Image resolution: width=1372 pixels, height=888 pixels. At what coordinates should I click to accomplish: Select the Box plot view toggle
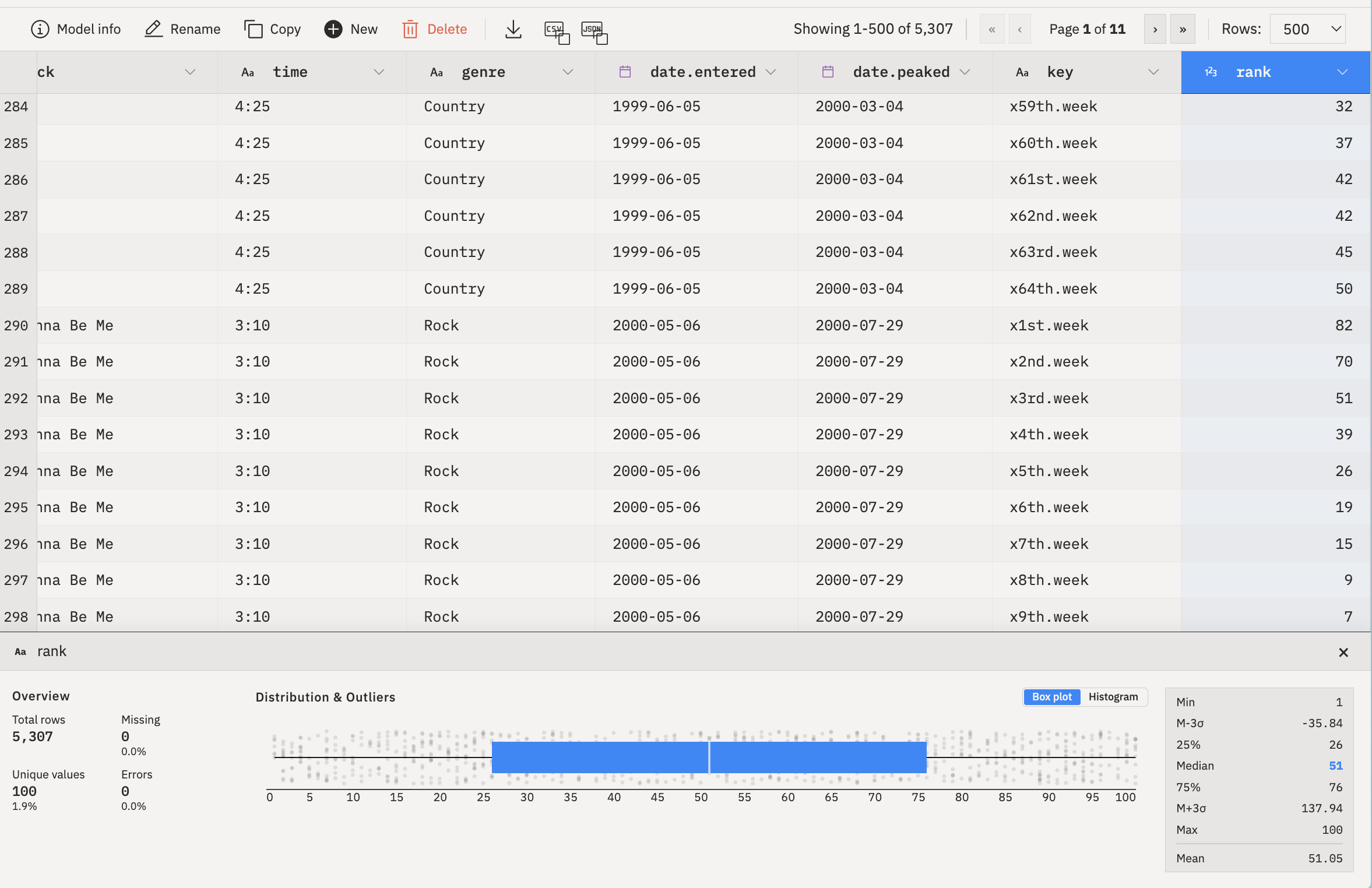point(1051,697)
